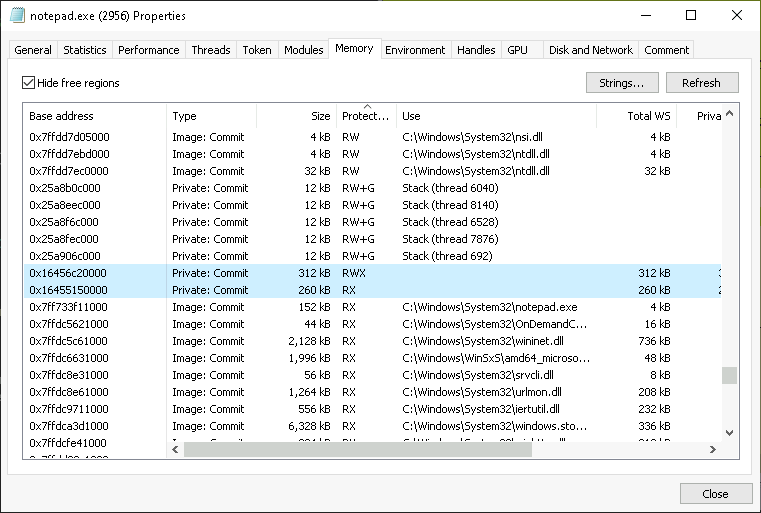The height and width of the screenshot is (513, 761).
Task: Sort by the Protection column header
Action: point(366,116)
